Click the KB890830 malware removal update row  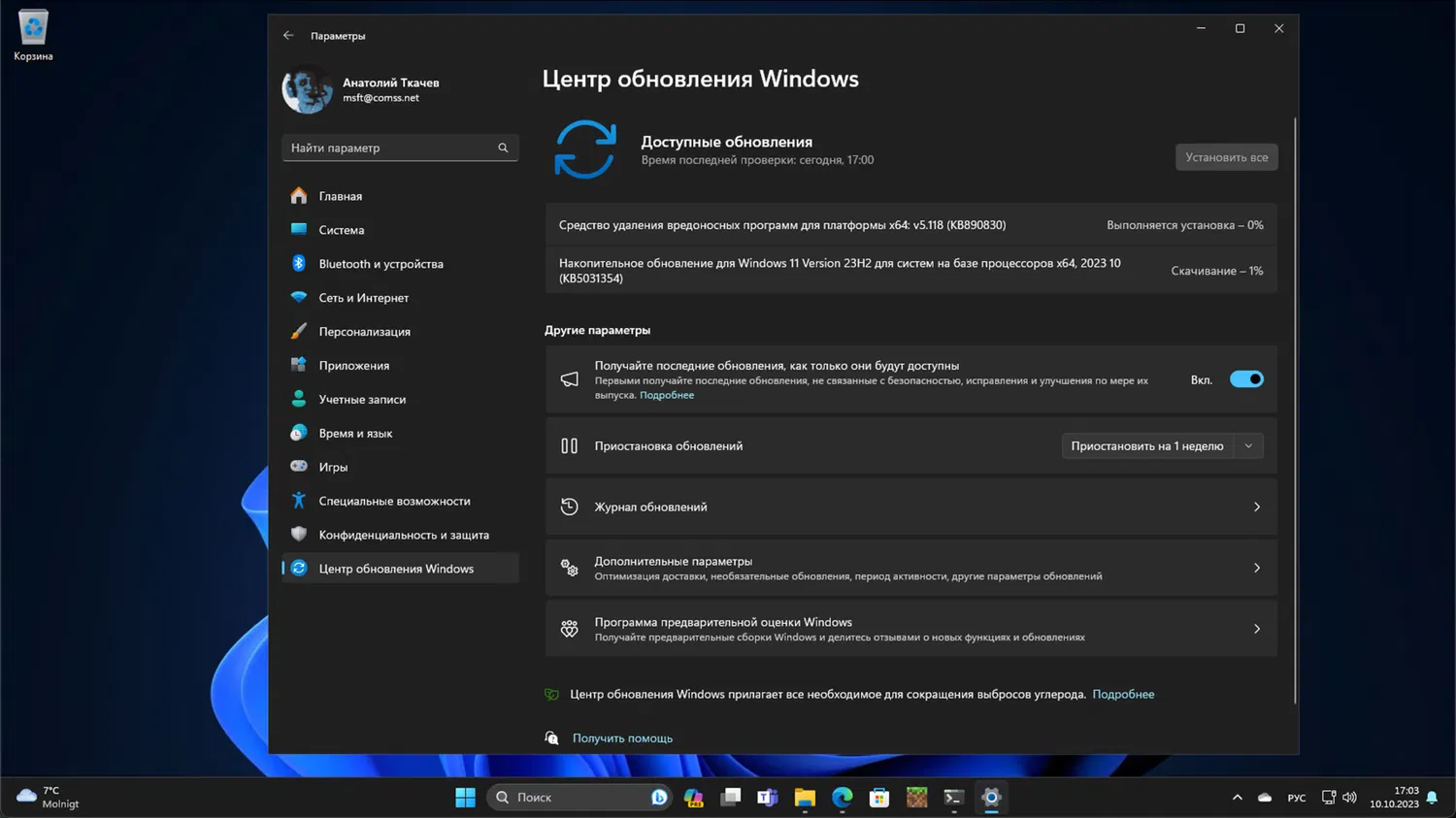910,225
